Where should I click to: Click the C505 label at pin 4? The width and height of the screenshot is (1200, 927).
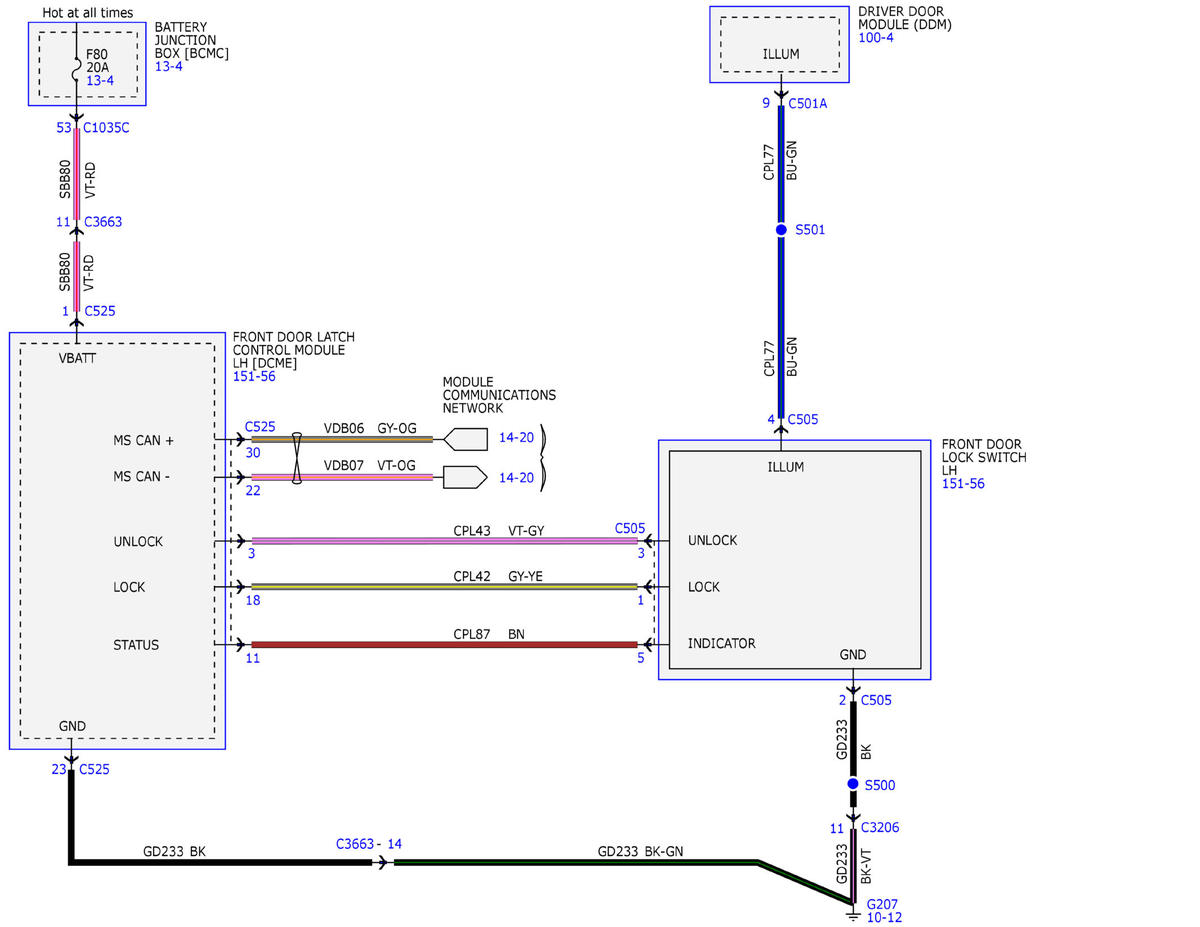[x=803, y=420]
